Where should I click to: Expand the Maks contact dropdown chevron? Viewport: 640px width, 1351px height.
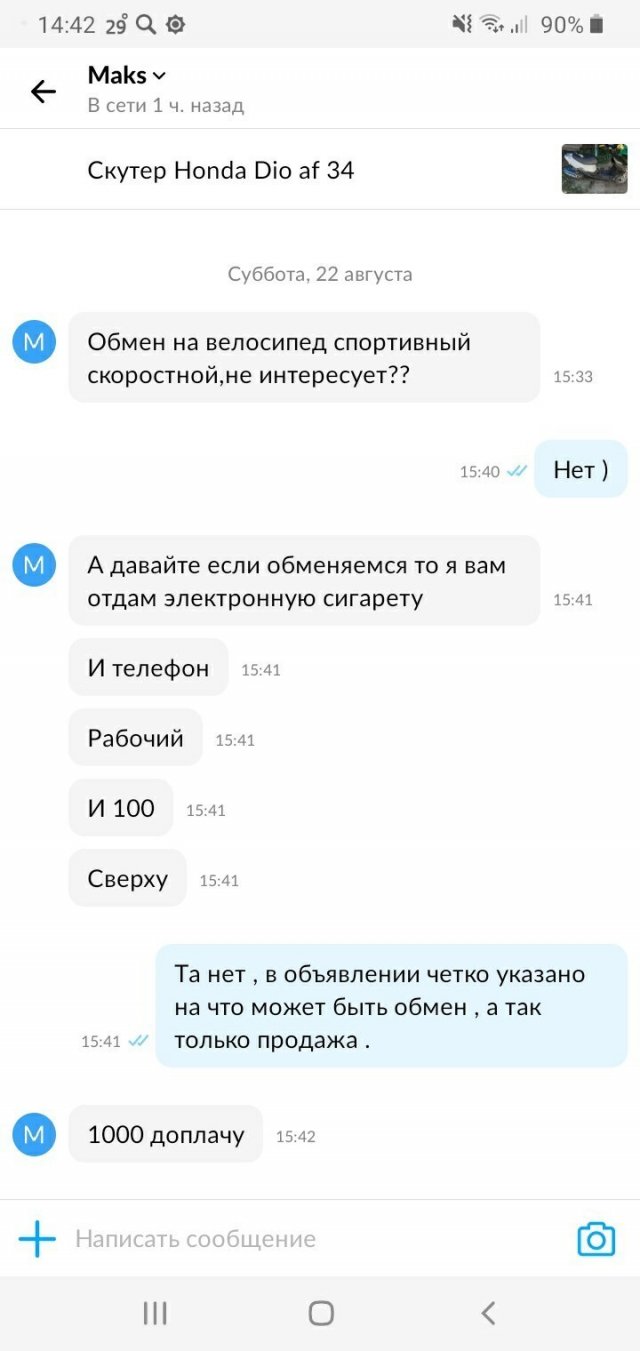click(160, 76)
